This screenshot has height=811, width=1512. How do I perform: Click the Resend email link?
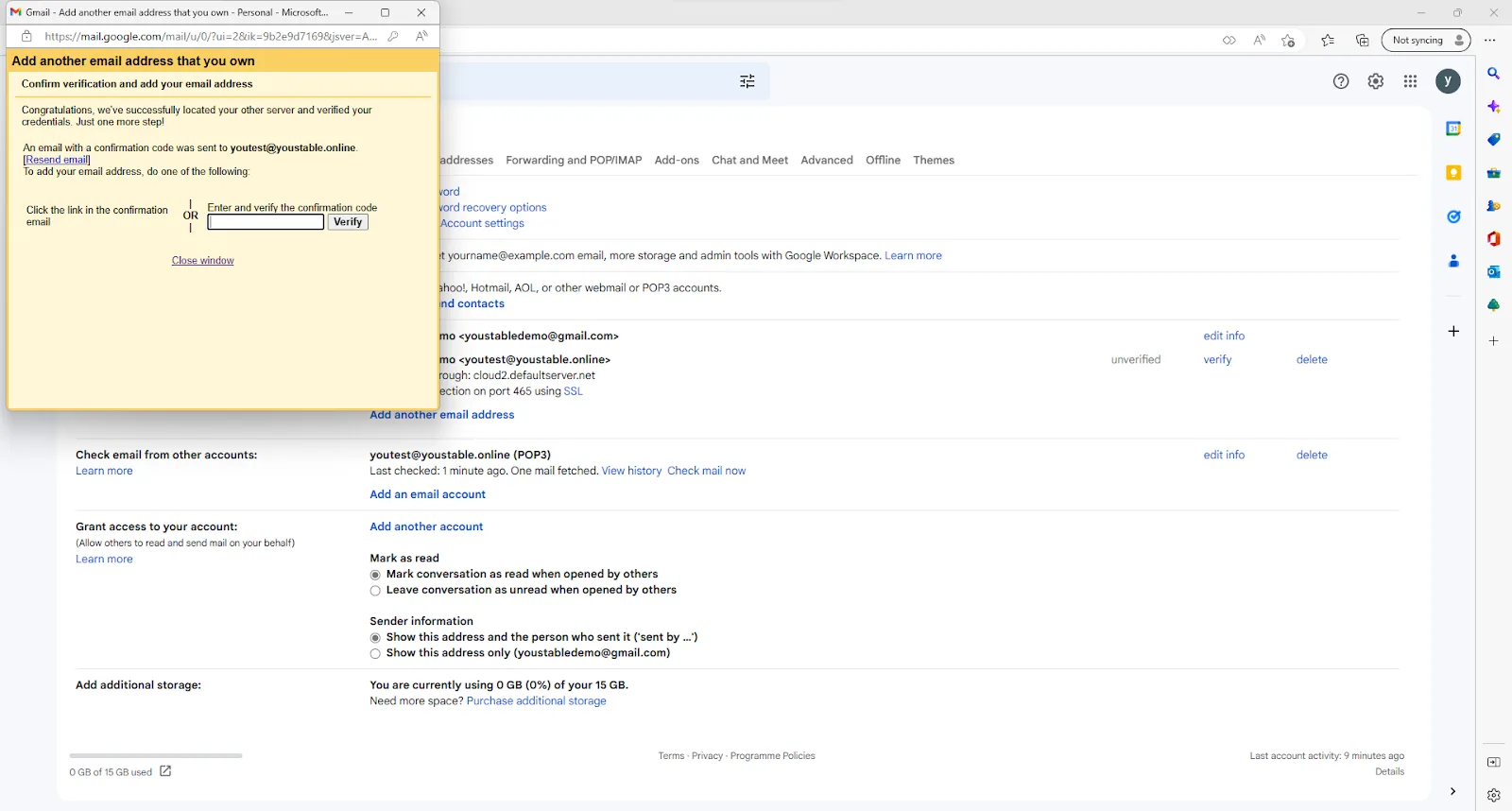[x=57, y=160]
